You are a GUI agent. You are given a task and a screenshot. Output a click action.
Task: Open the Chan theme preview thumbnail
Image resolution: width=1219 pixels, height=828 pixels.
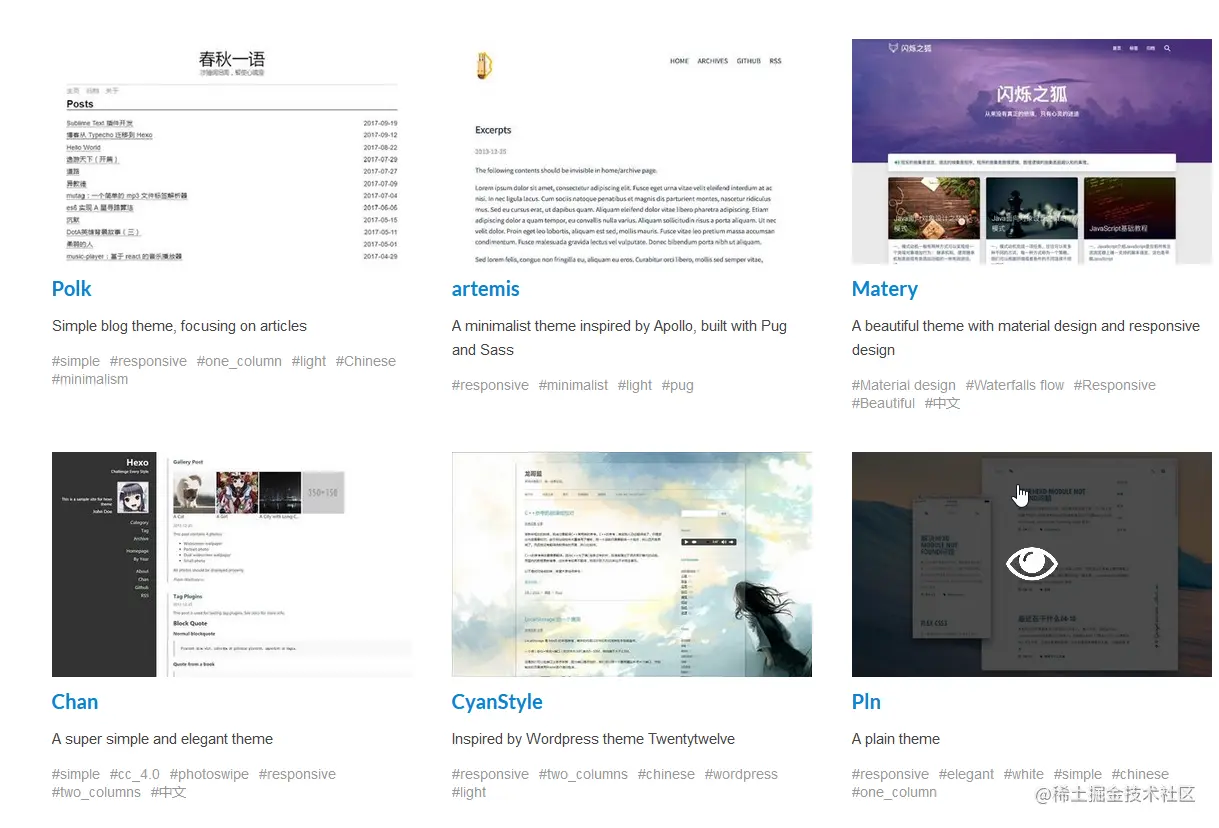pyautogui.click(x=232, y=564)
